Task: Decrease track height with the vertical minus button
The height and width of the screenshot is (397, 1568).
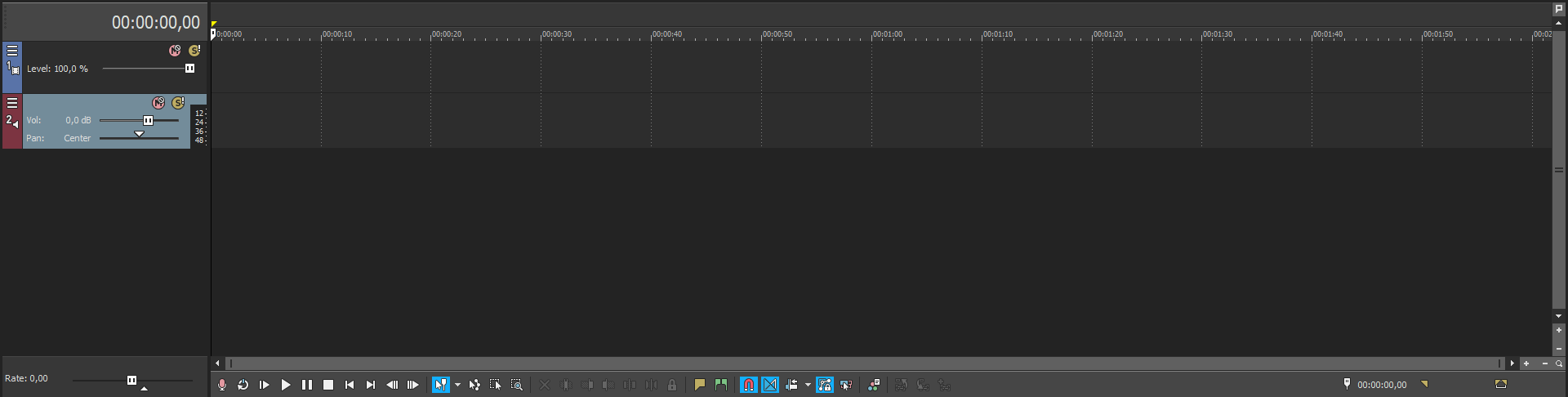Action: (x=1559, y=349)
